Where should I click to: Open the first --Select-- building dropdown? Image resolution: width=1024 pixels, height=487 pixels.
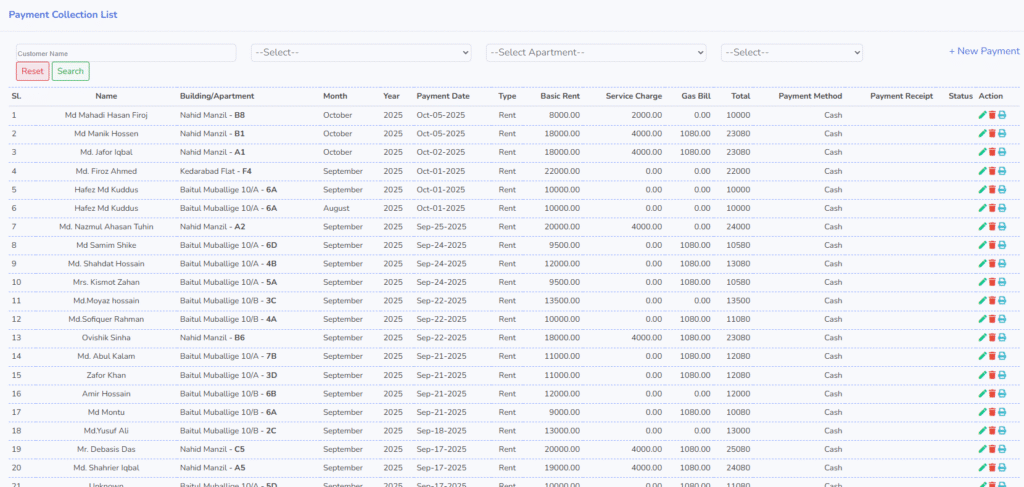[361, 53]
